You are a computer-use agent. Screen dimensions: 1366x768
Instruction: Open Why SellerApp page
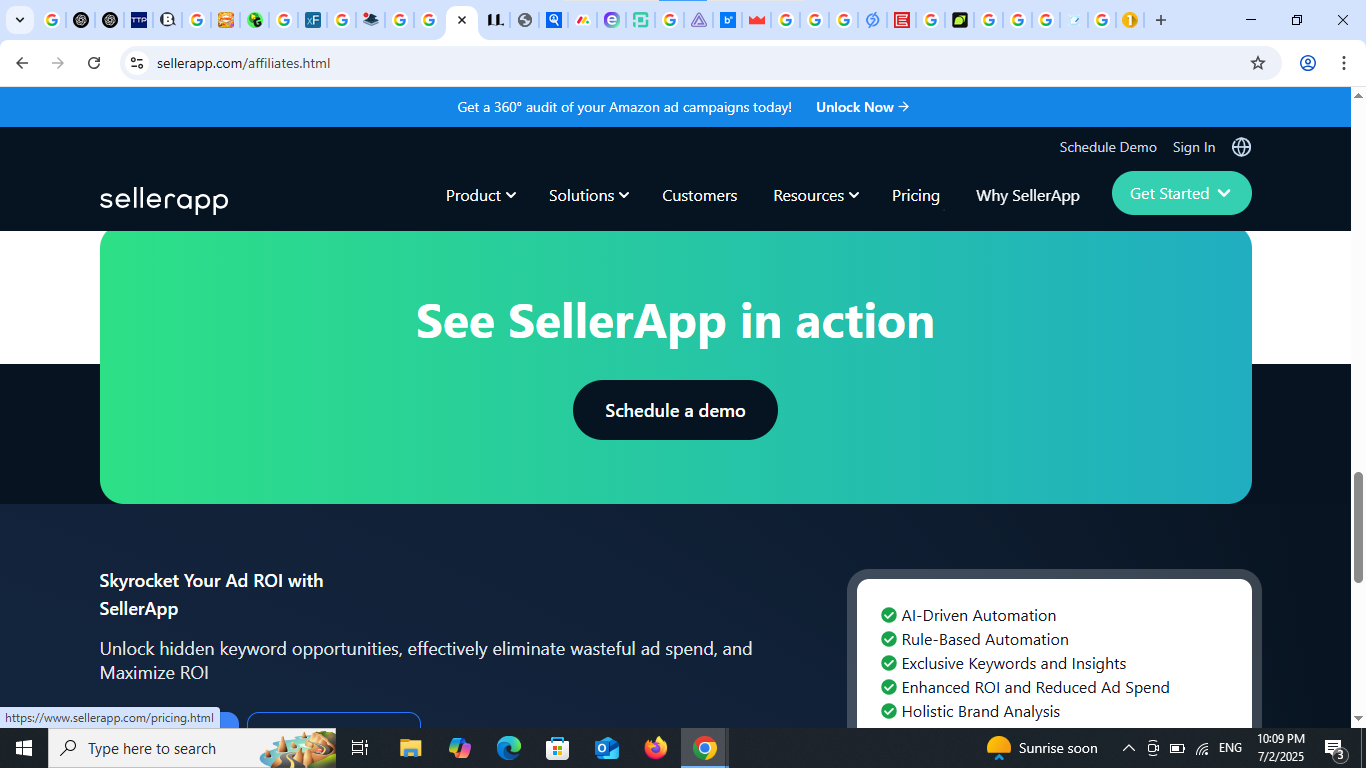point(1028,195)
